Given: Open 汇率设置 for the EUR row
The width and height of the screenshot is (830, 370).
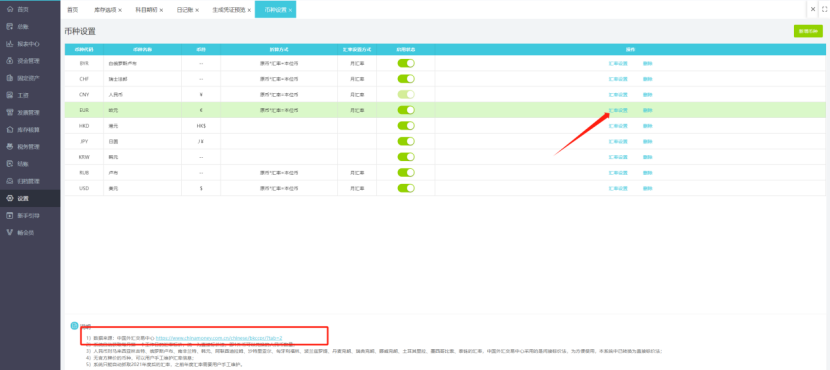Looking at the screenshot, I should coord(618,110).
